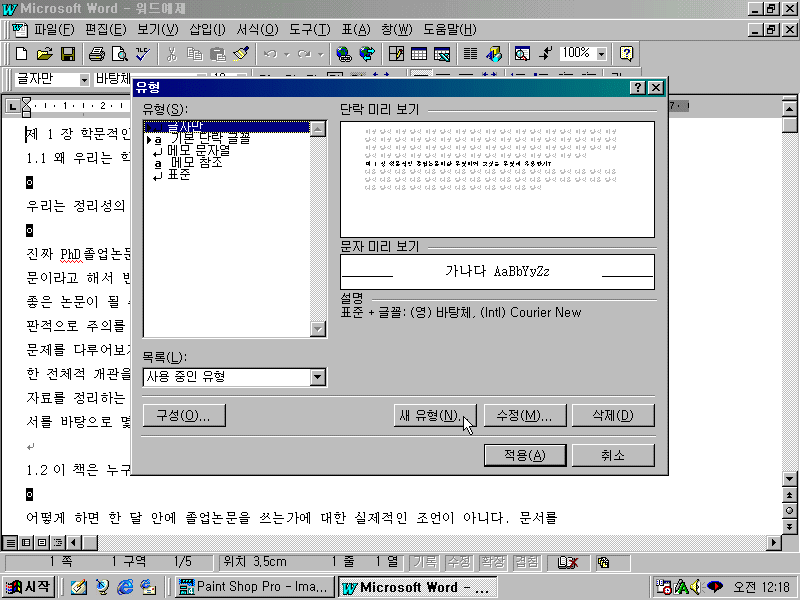The width and height of the screenshot is (800, 600).
Task: Switch to Outline view icon
Action: [x=58, y=542]
